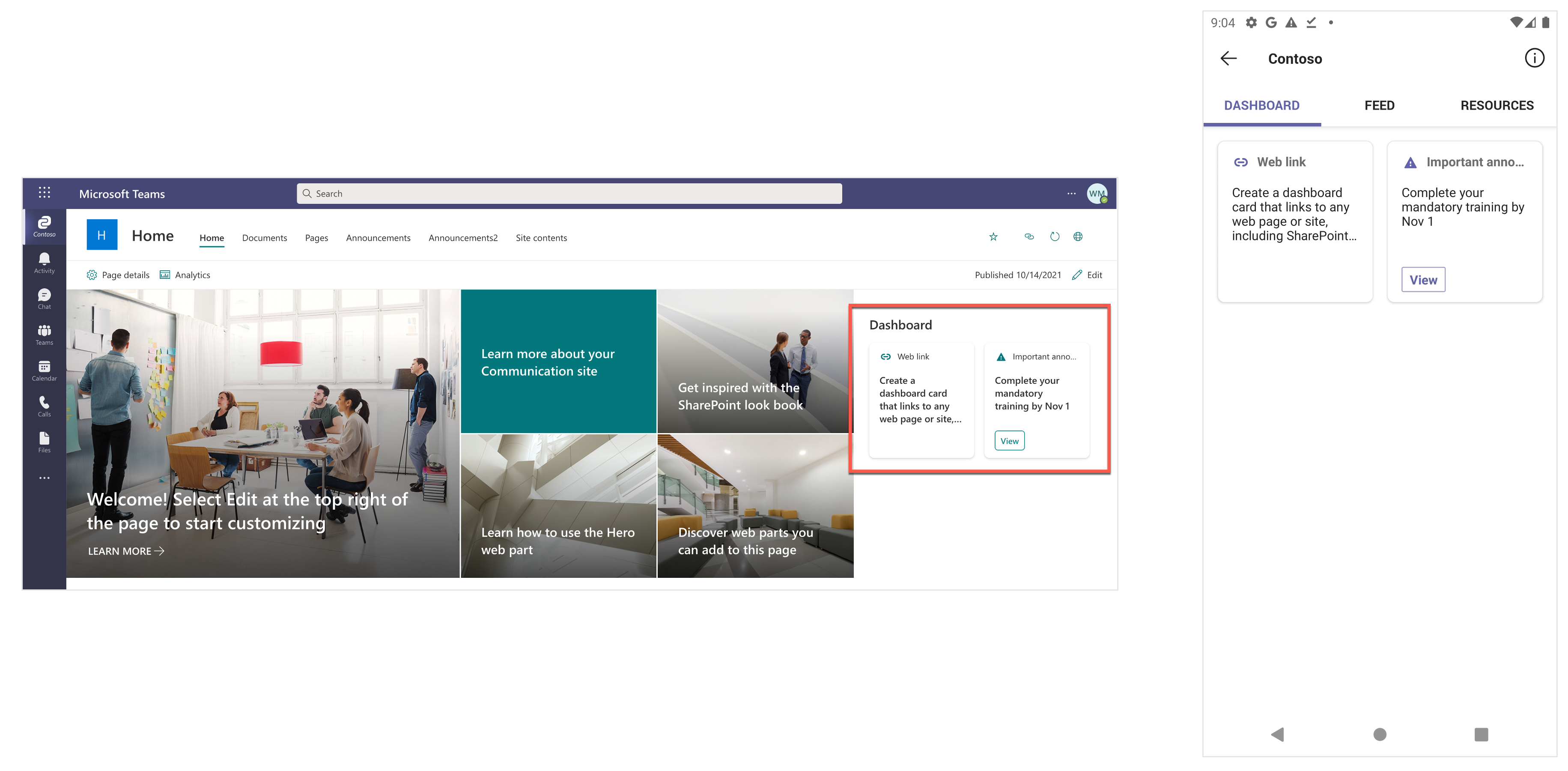The width and height of the screenshot is (1568, 771).
Task: Open Site contents navigation dropdown
Action: [x=541, y=238]
